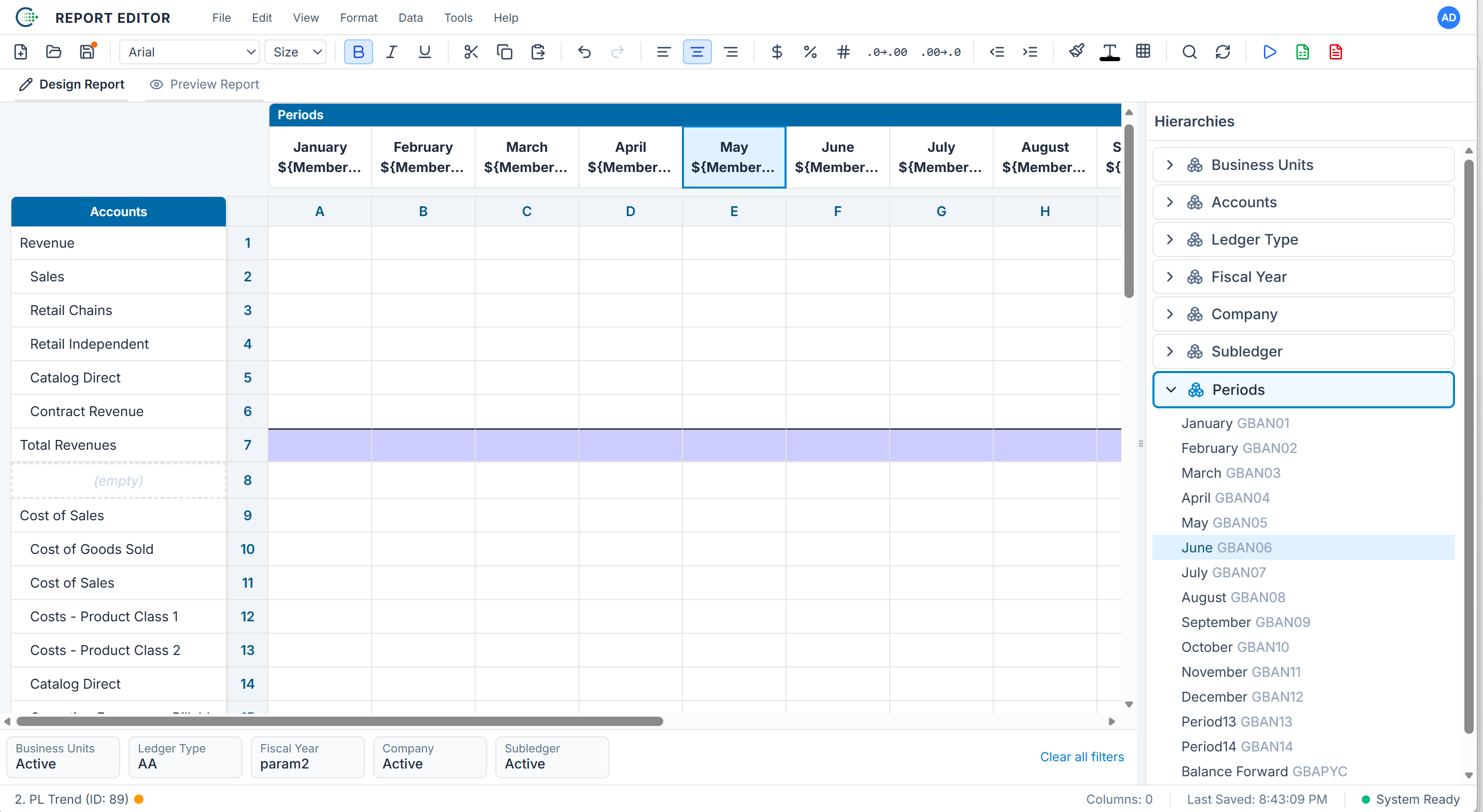
Task: Open the Business Units Active filter
Action: 63,757
